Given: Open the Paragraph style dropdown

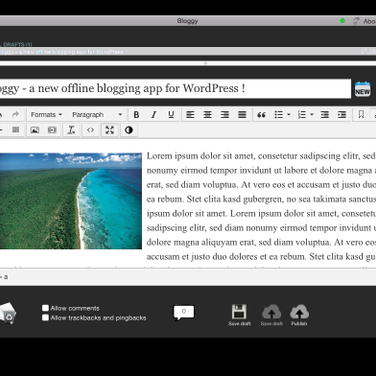Looking at the screenshot, I should click(97, 115).
